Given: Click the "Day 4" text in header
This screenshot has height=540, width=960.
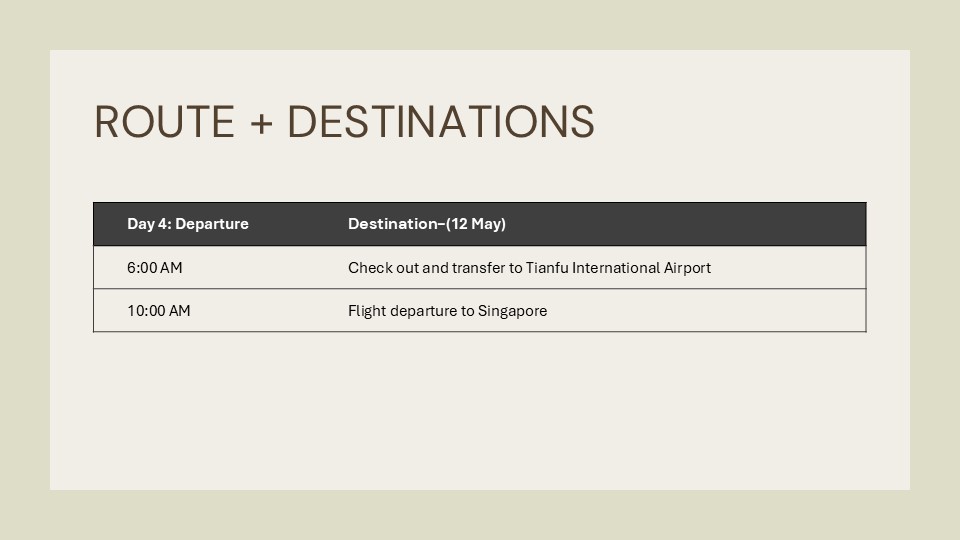Looking at the screenshot, I should tap(147, 224).
